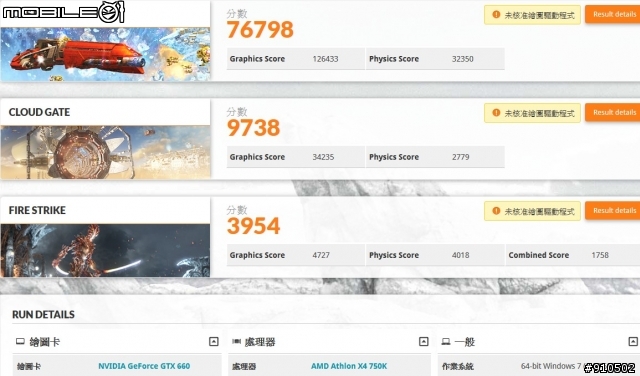Click the 64-bit Windows 7 operating system text
Viewport: 640px width, 376px height.
(x=551, y=366)
